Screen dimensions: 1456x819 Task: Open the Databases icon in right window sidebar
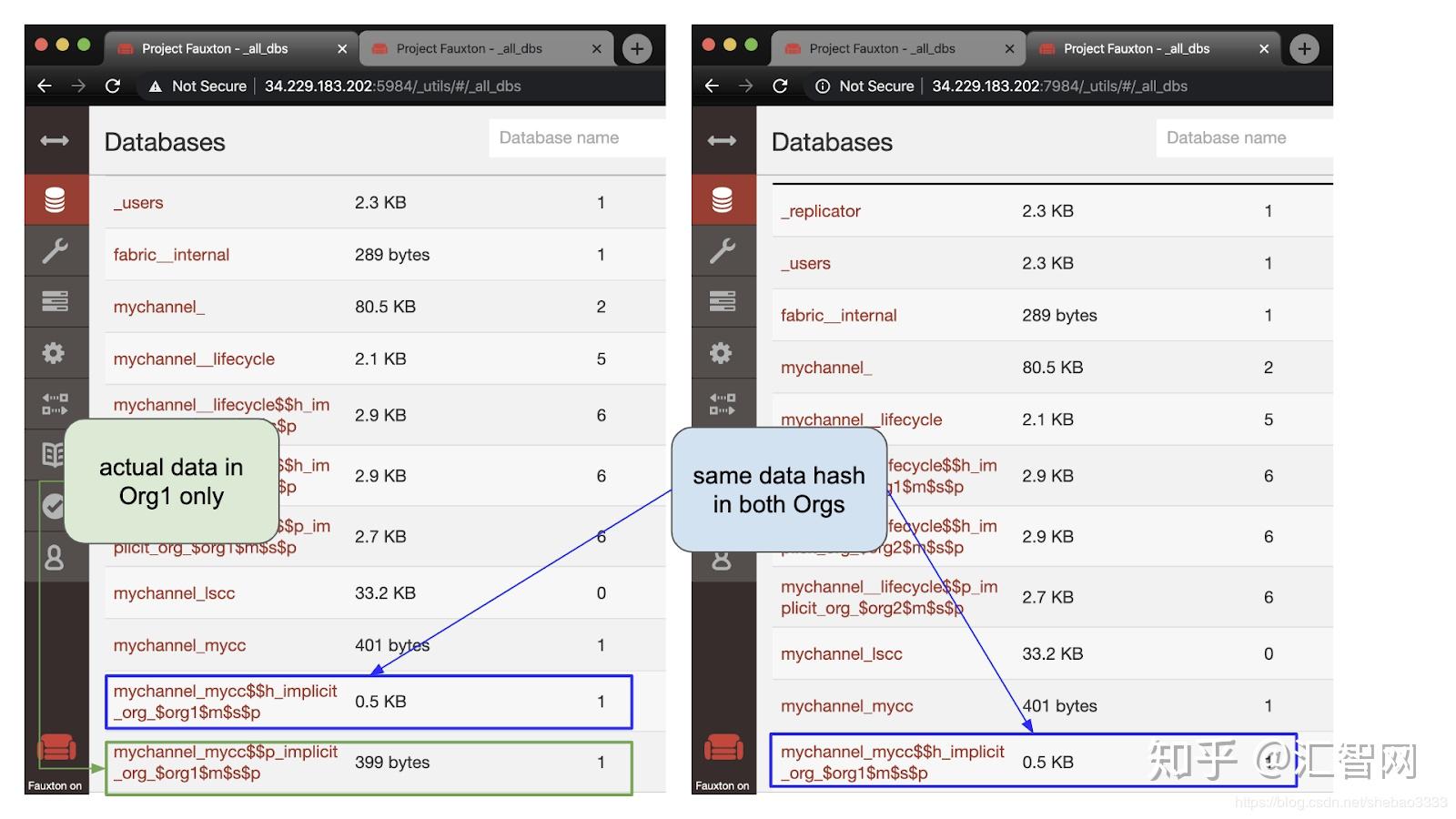[723, 199]
